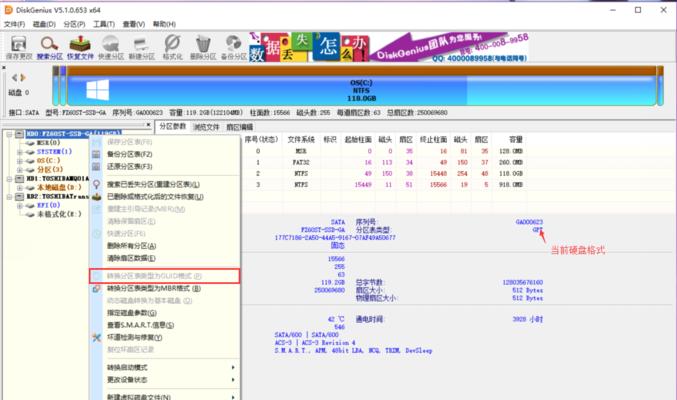Click the 搜索分区 magnifier toolbar icon
This screenshot has width=677, height=400.
pyautogui.click(x=49, y=44)
